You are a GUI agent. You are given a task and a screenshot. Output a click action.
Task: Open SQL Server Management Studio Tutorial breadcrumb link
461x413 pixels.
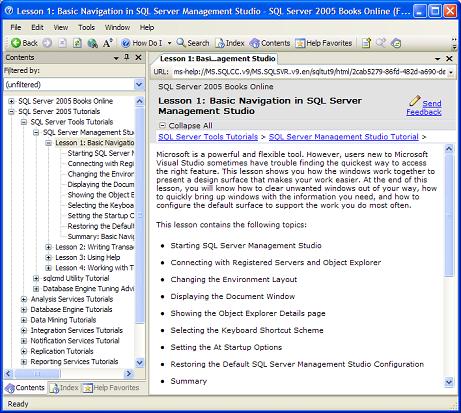(344, 137)
